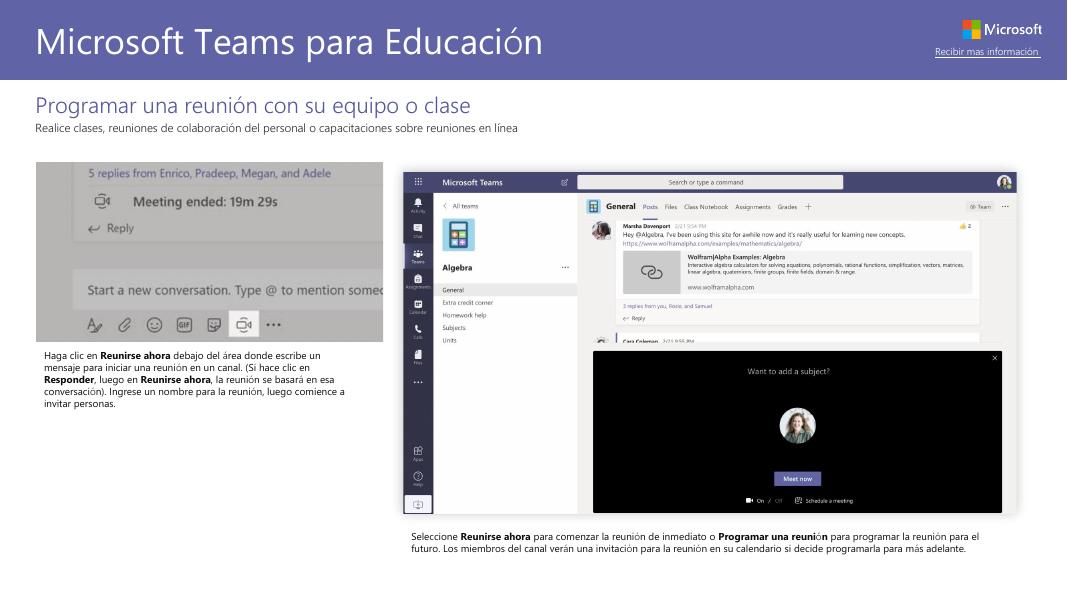
Task: Open Apps store icon in sidebar
Action: click(x=418, y=452)
